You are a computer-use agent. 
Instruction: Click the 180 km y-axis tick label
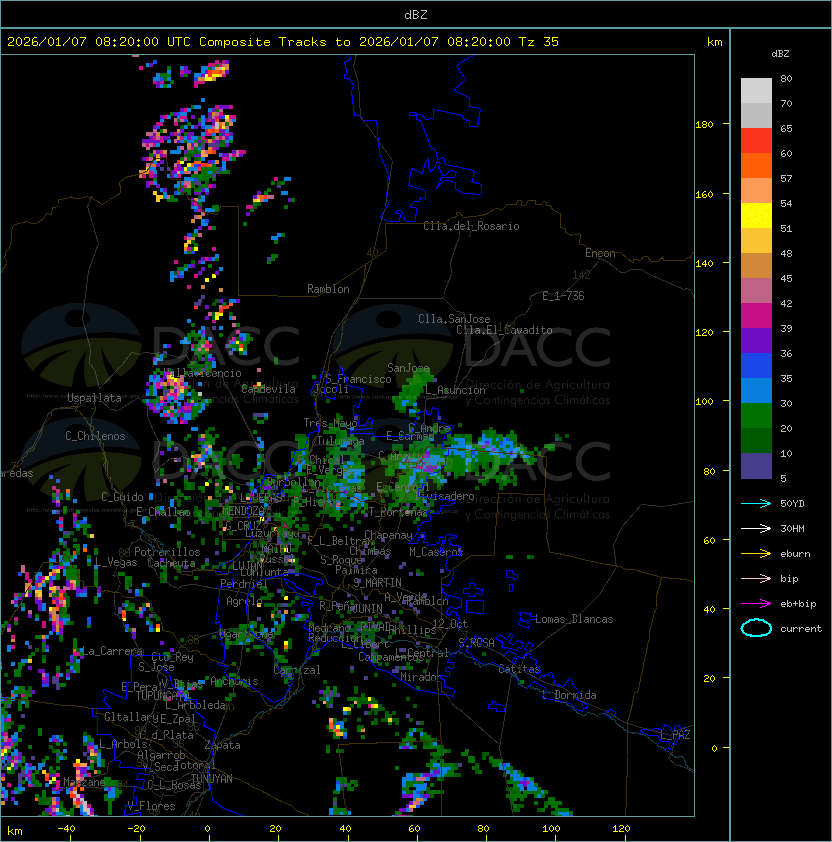click(704, 124)
